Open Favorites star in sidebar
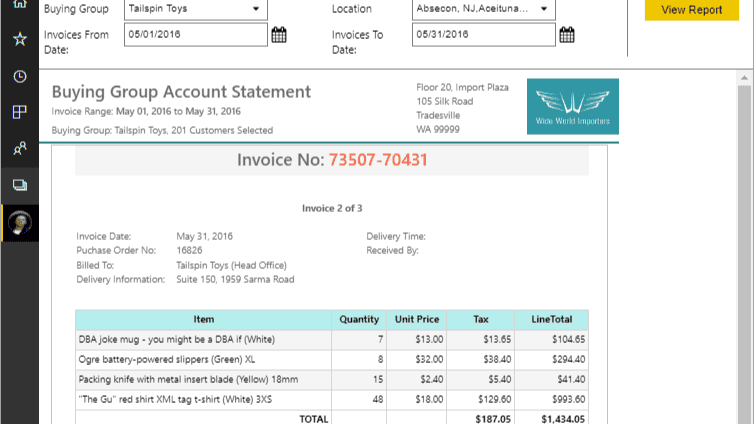754x424 pixels. coord(19,40)
